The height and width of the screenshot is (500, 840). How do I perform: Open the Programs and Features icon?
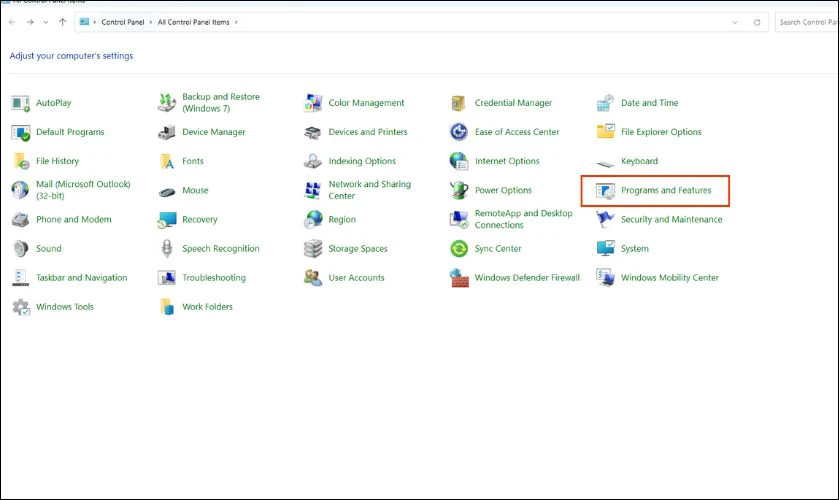605,190
